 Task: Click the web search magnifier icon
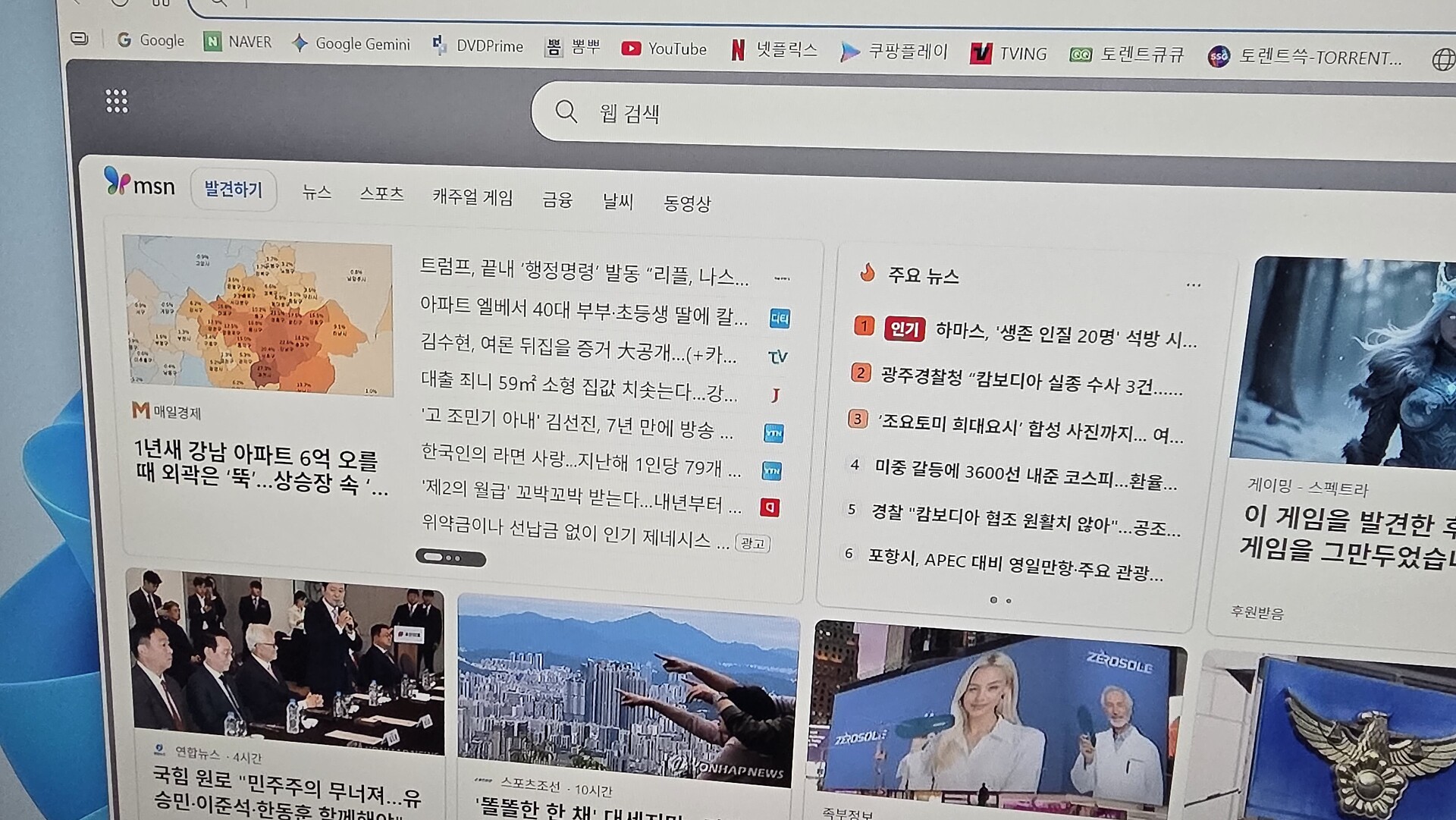[566, 112]
